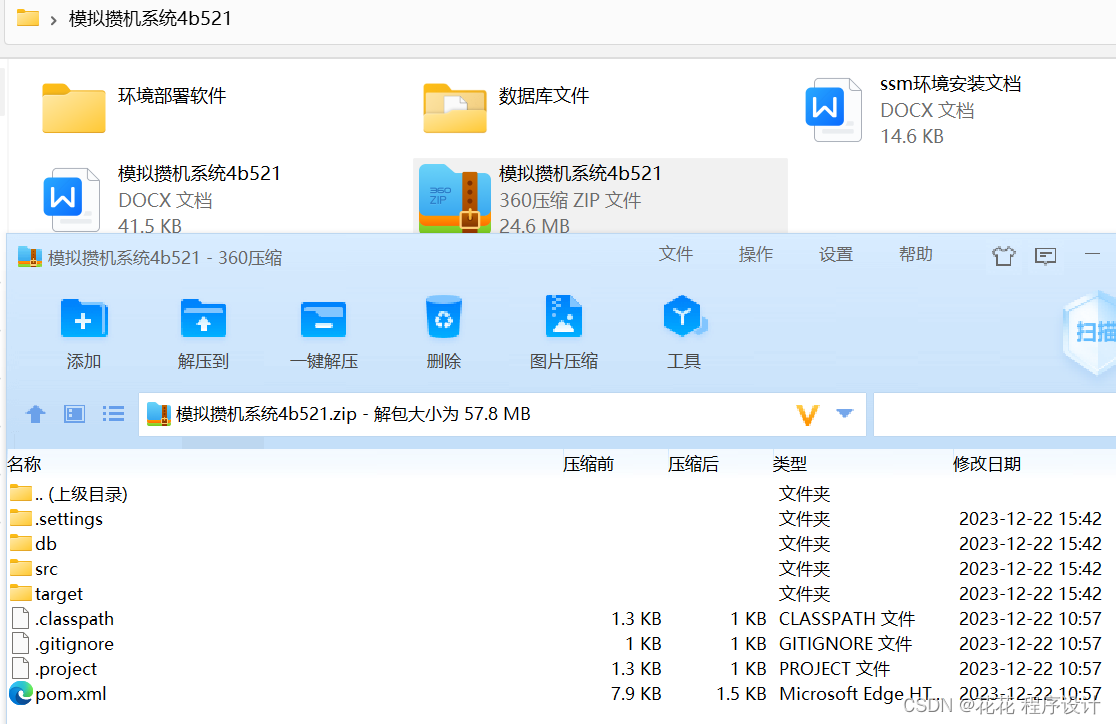The height and width of the screenshot is (724, 1116).
Task: Open the 设置 menu
Action: click(x=836, y=254)
